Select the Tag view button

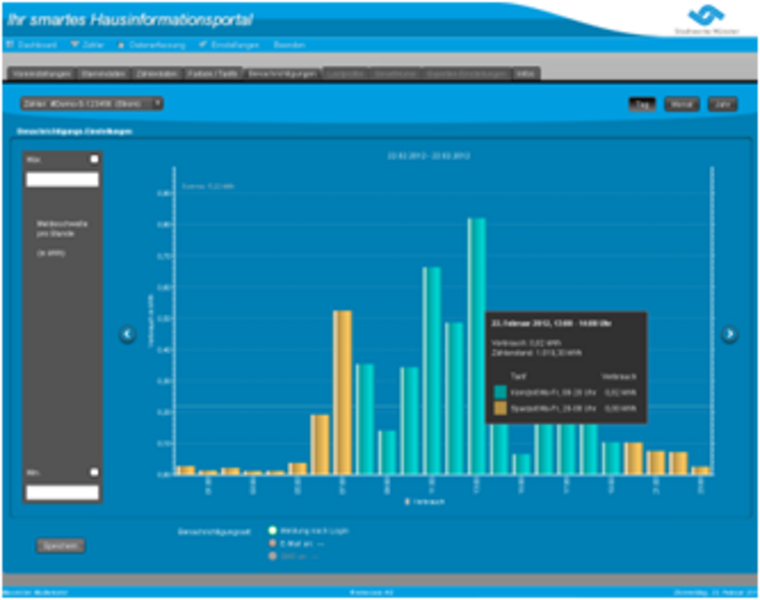pyautogui.click(x=642, y=104)
